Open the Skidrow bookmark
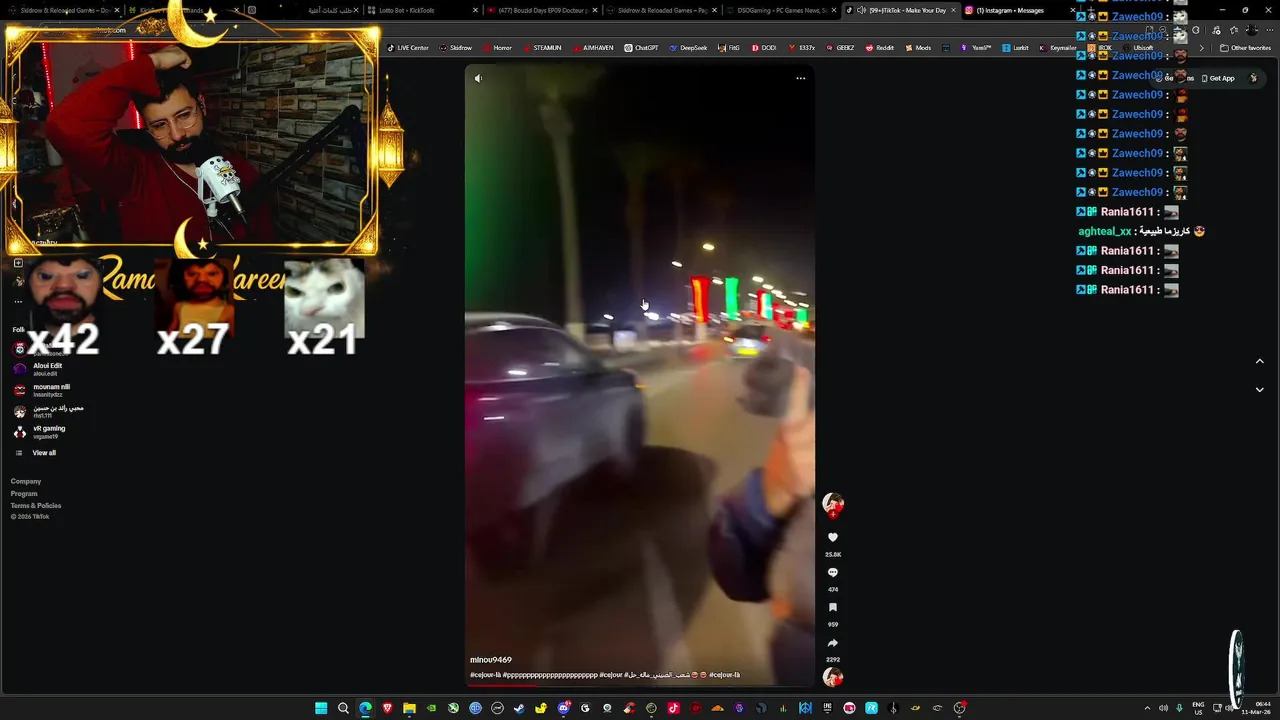The width and height of the screenshot is (1280, 720). (456, 48)
